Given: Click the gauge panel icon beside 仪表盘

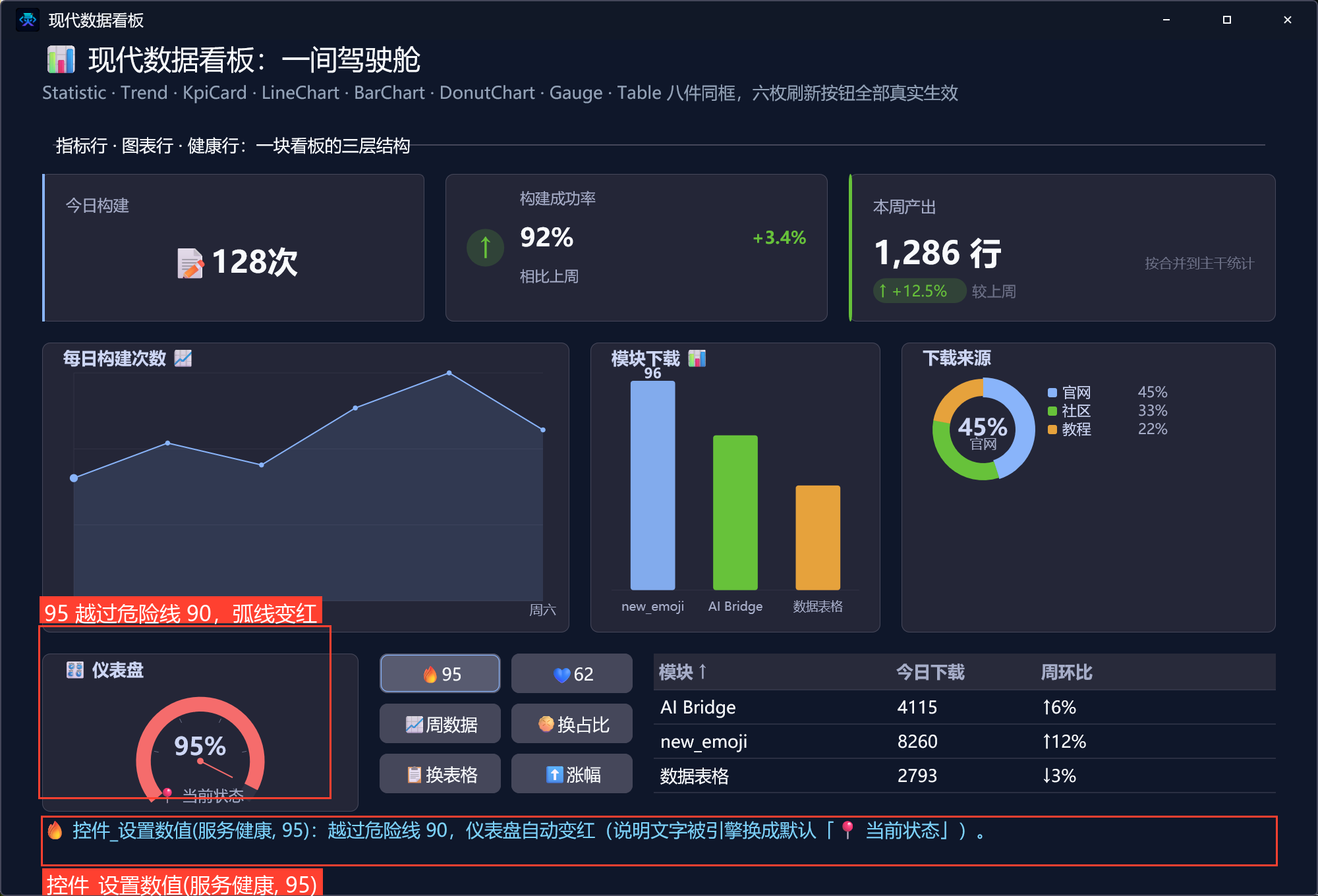Looking at the screenshot, I should [x=75, y=670].
